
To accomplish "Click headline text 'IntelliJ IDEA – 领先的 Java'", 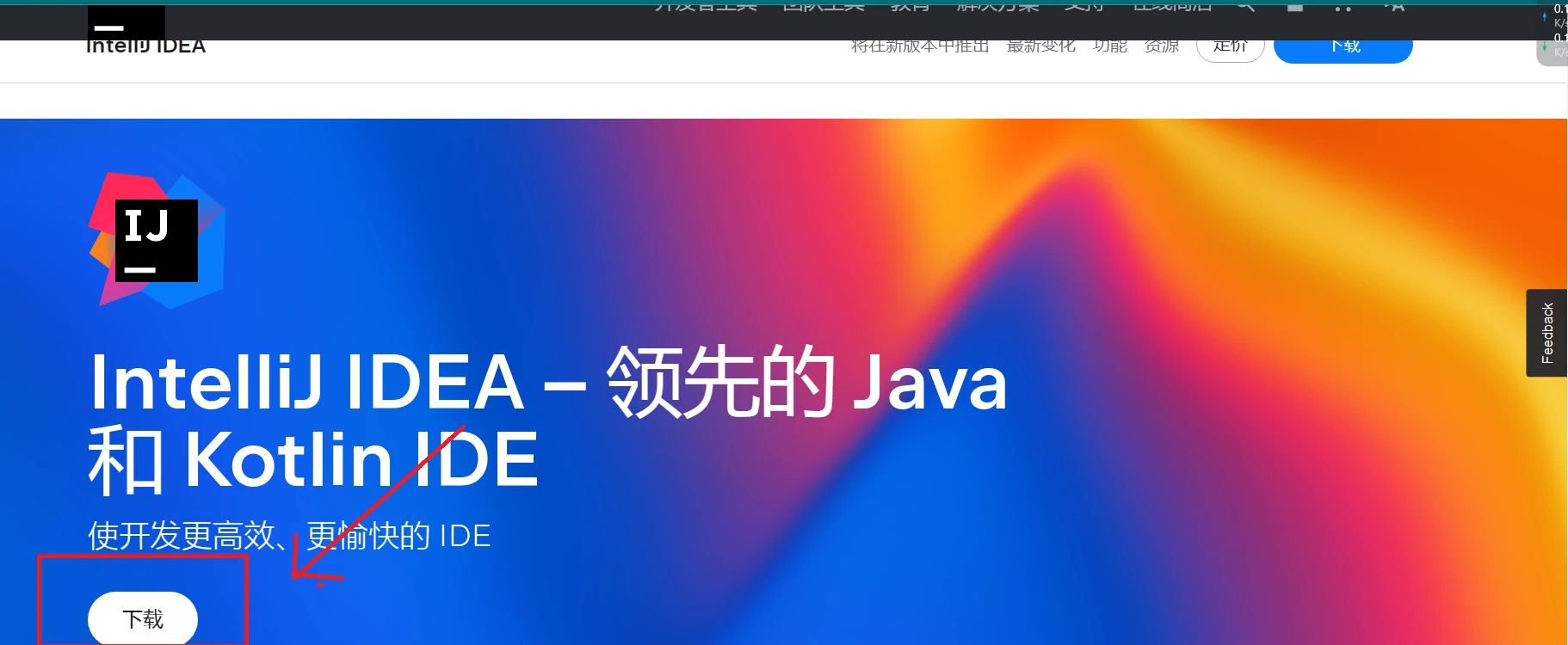I will coord(548,383).
